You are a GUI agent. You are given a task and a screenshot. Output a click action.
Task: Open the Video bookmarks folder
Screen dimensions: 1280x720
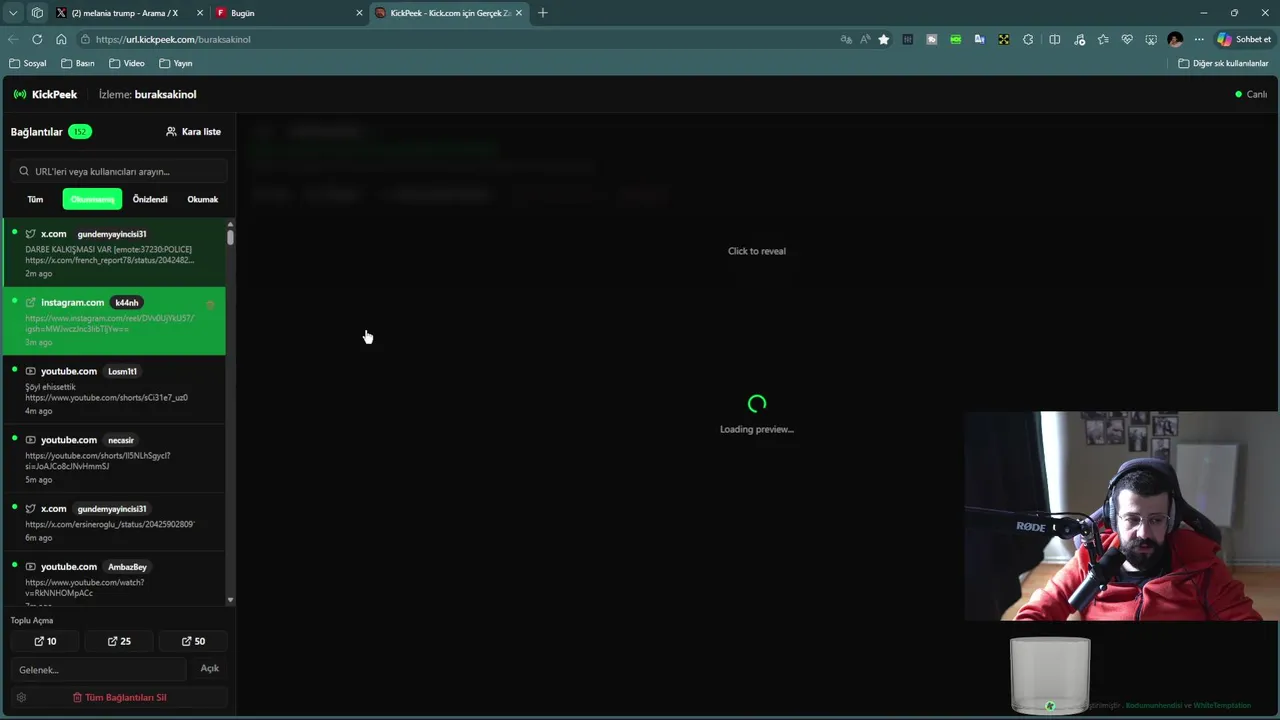pos(127,63)
